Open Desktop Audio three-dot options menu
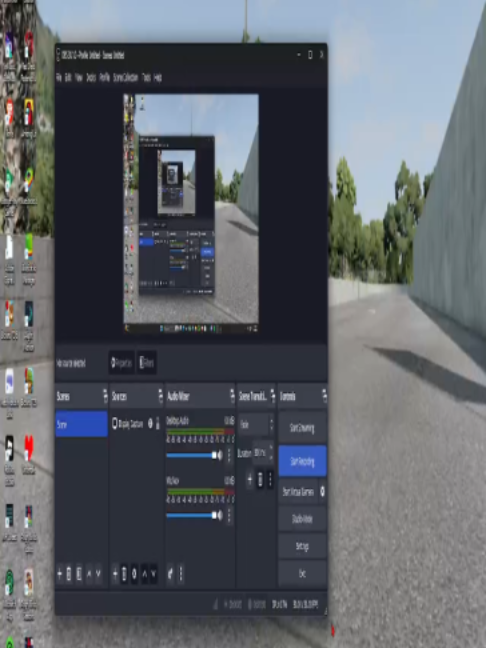 229,455
